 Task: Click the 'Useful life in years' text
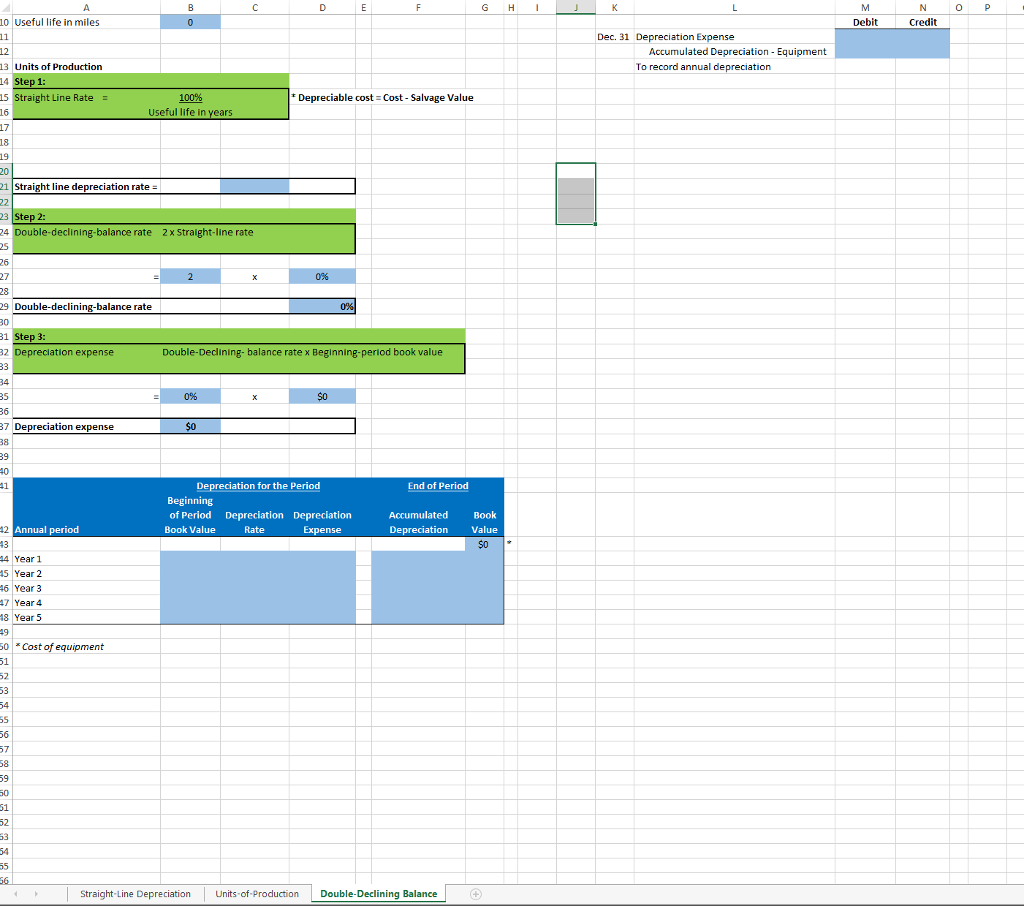190,112
